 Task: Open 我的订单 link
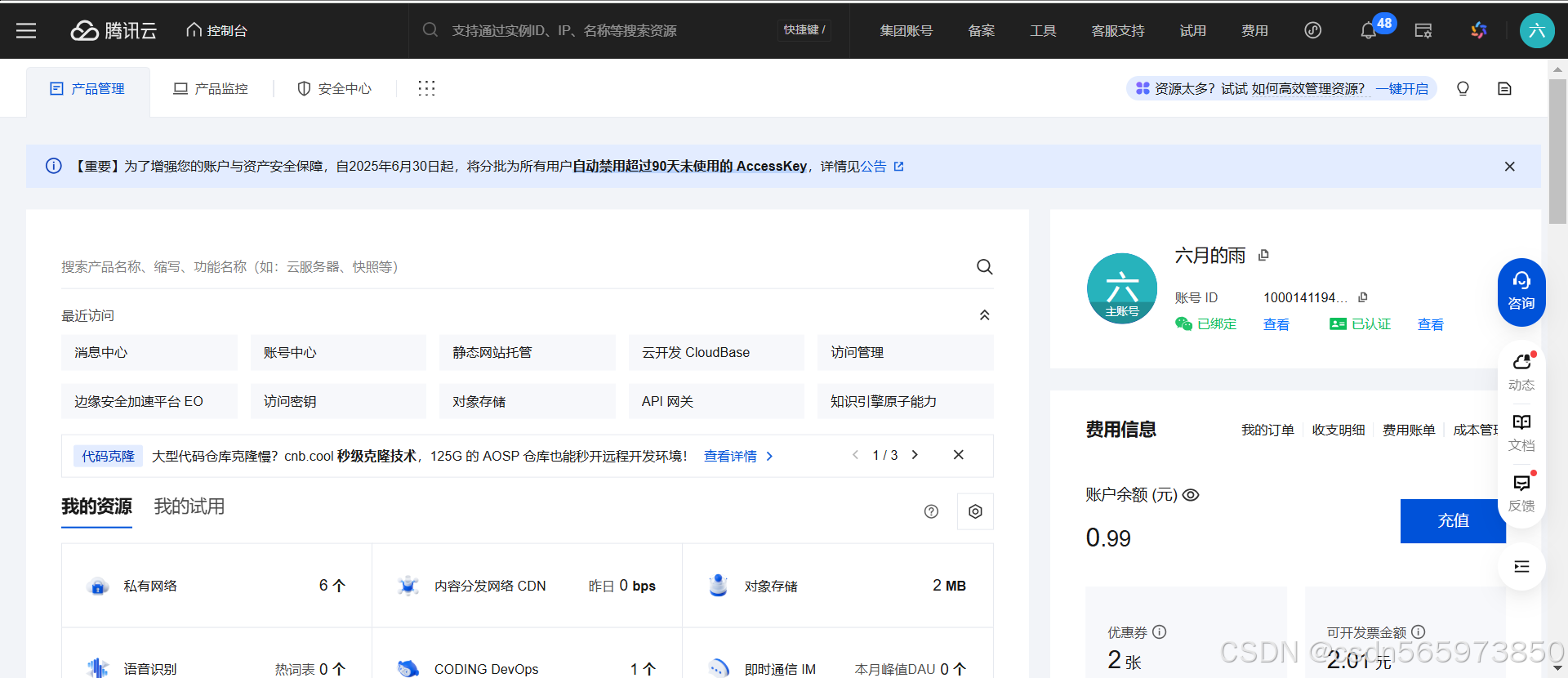pyautogui.click(x=1267, y=430)
